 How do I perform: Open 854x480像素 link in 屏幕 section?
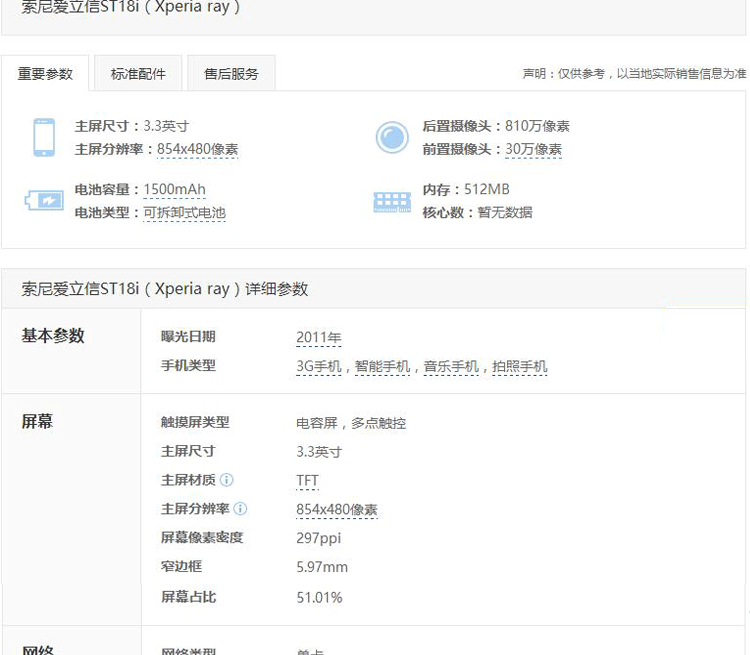(337, 510)
